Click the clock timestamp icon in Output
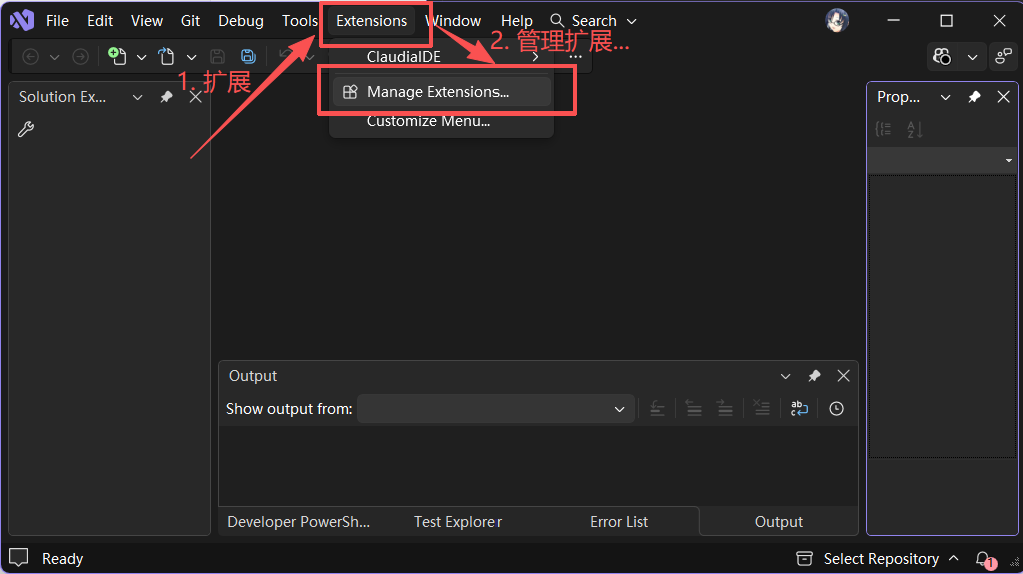The width and height of the screenshot is (1023, 574). (836, 409)
